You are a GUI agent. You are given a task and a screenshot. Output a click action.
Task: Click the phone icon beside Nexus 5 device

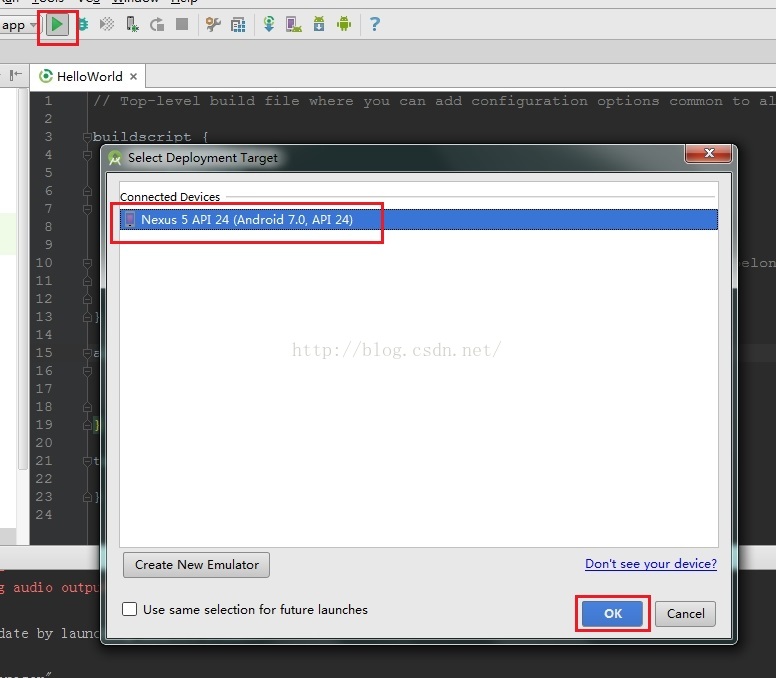[x=130, y=219]
